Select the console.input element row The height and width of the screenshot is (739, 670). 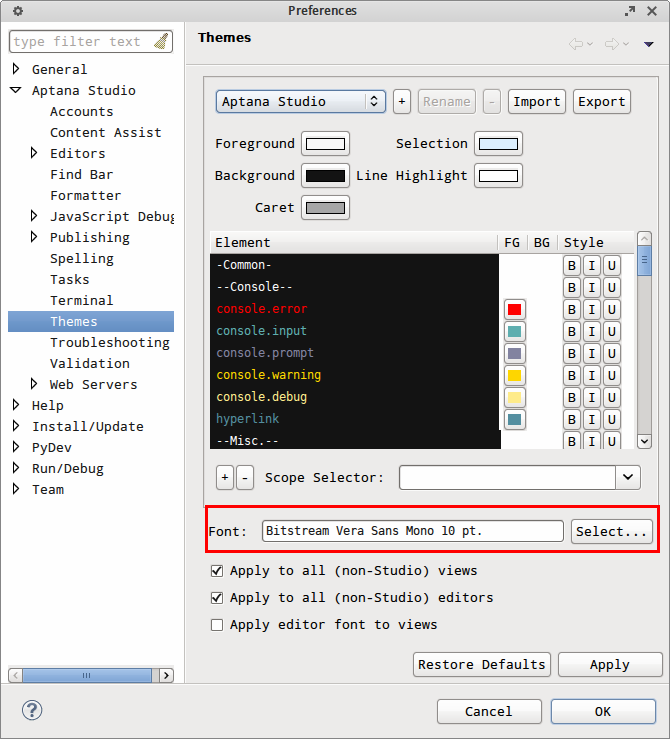(354, 331)
